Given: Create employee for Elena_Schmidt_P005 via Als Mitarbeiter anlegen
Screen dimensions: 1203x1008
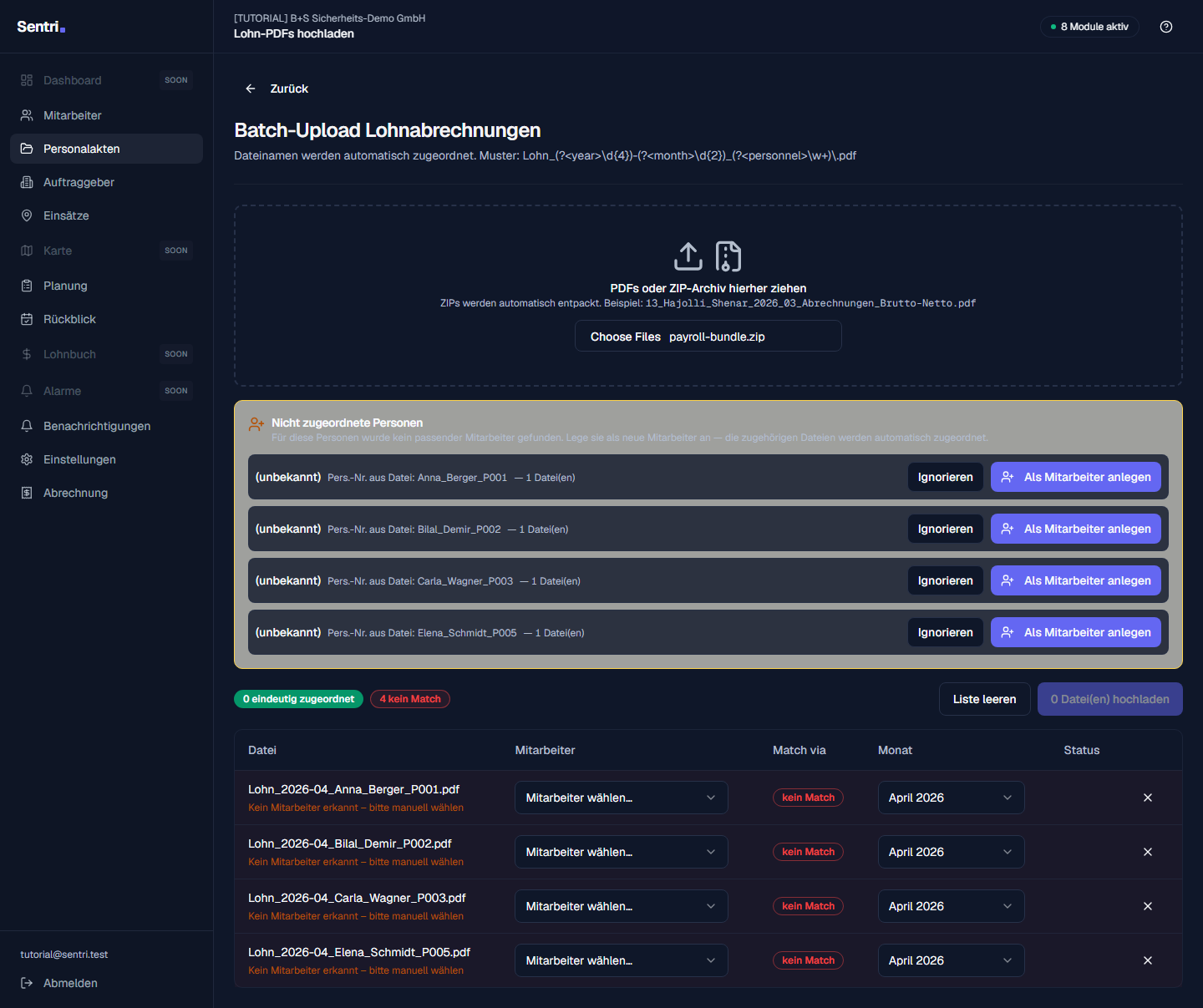Looking at the screenshot, I should [x=1076, y=632].
